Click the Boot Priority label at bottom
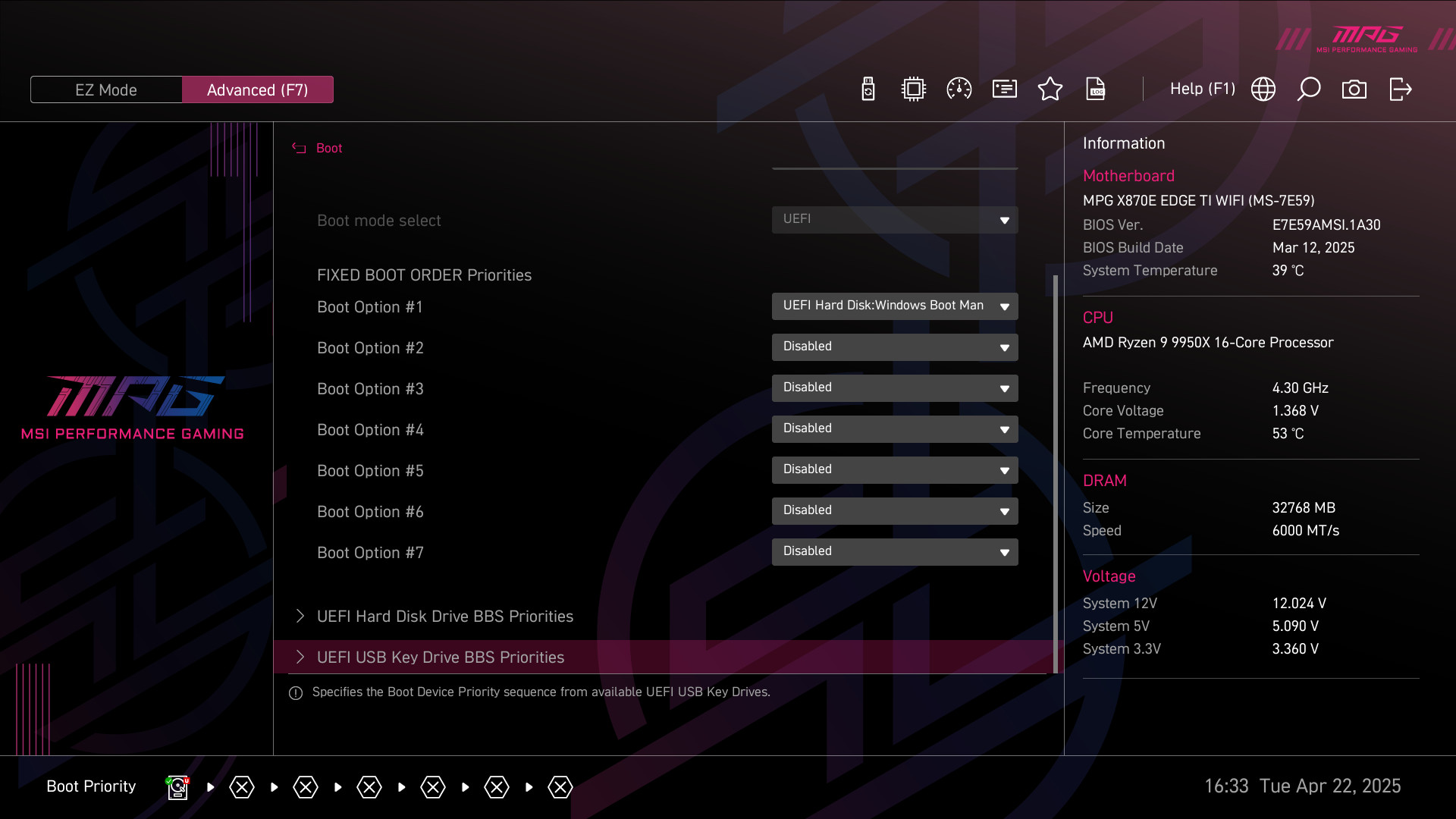This screenshot has width=1456, height=819. [91, 786]
